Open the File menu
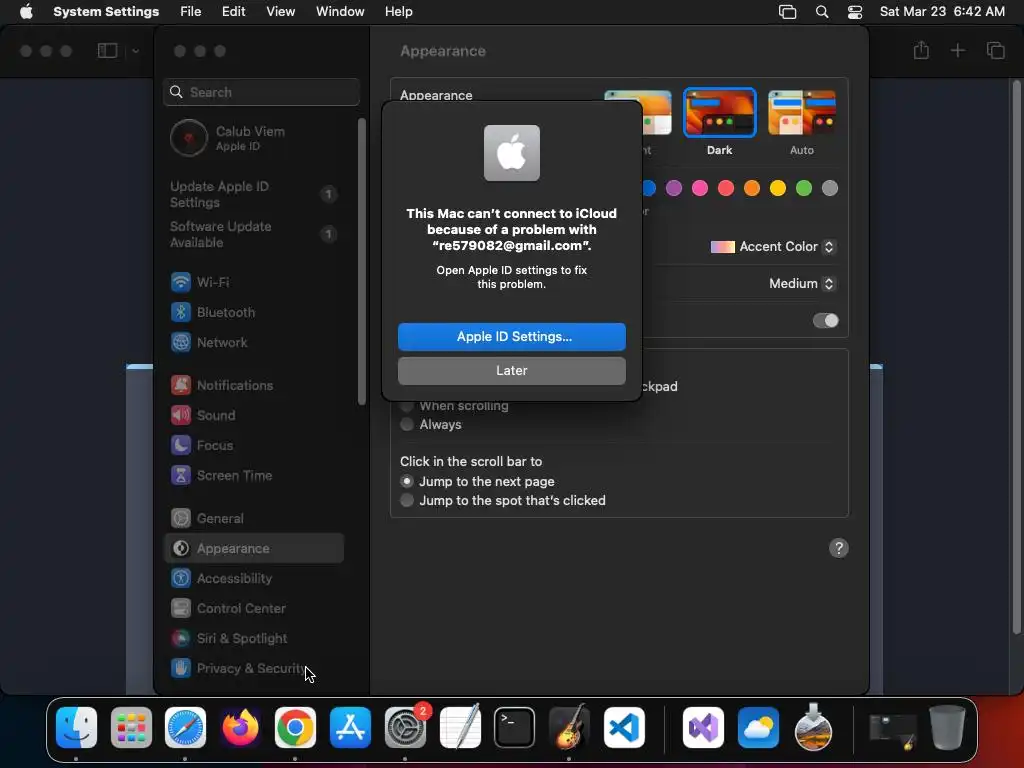Screen dimensions: 1024x768 coord(191,12)
